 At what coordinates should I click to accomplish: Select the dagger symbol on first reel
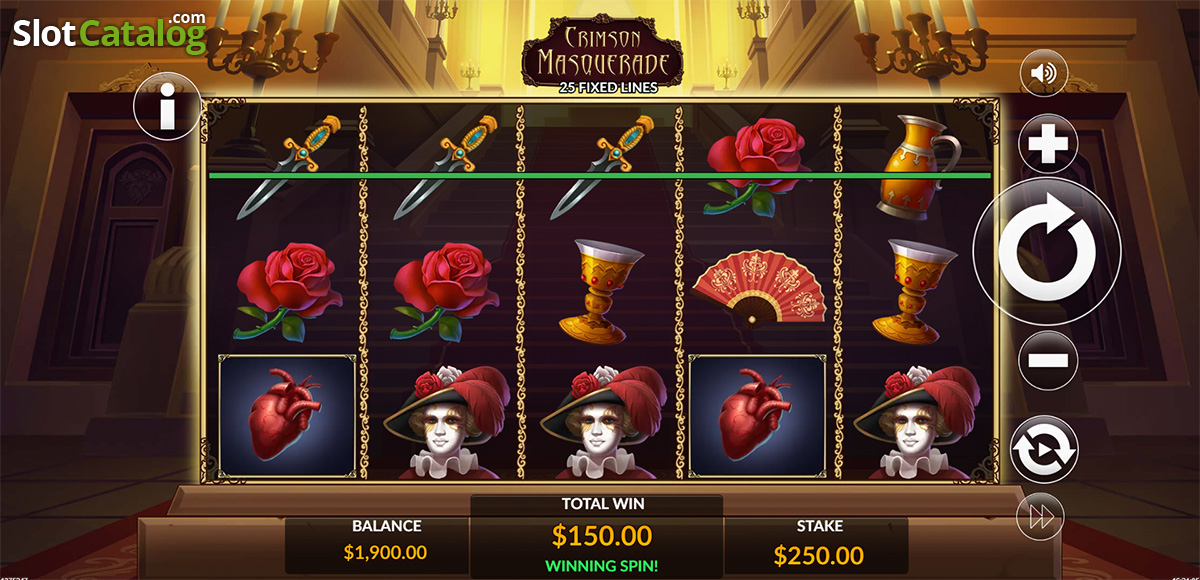[288, 166]
